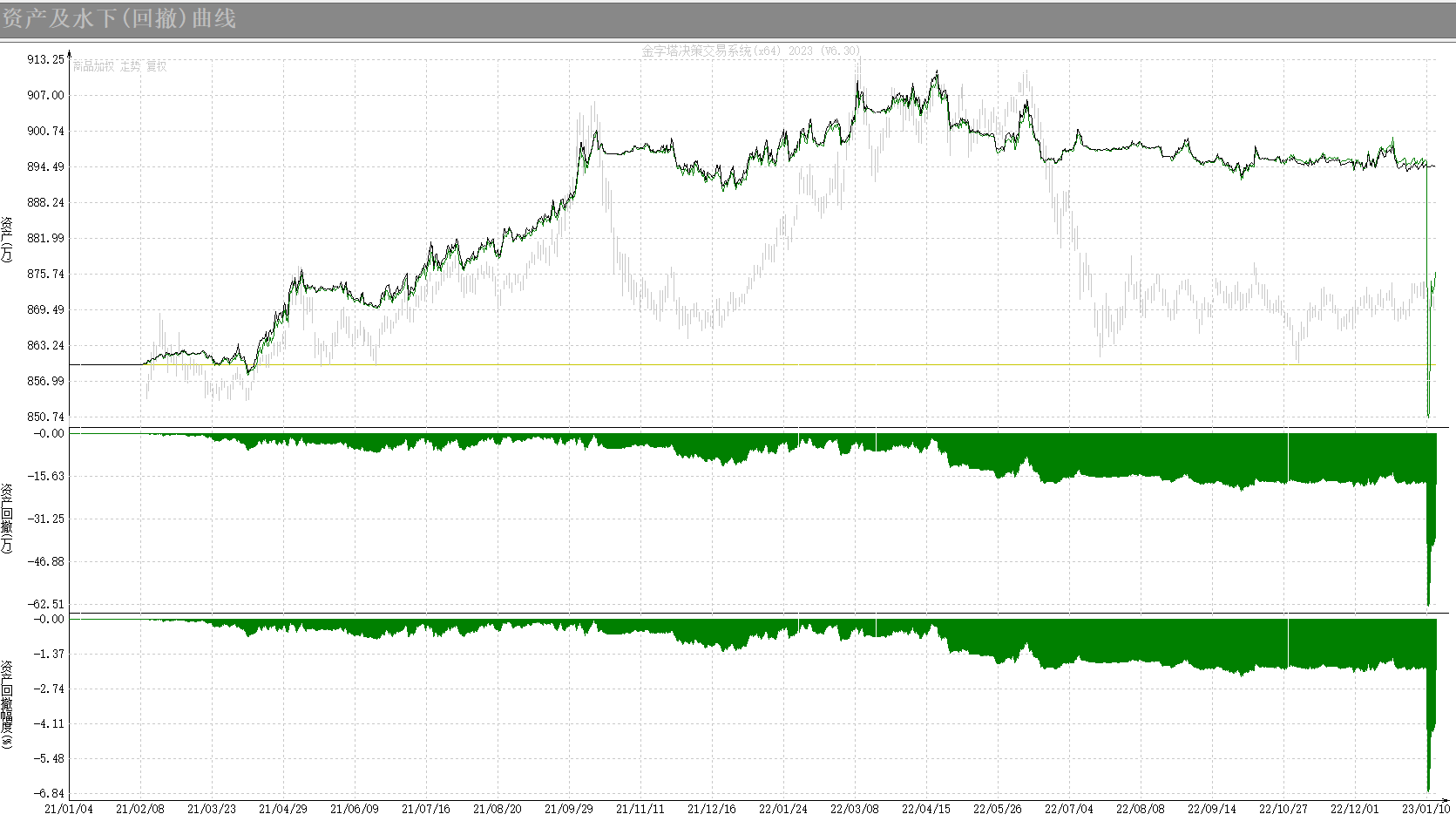Select the 22/07/04 date tick label

[x=1069, y=809]
